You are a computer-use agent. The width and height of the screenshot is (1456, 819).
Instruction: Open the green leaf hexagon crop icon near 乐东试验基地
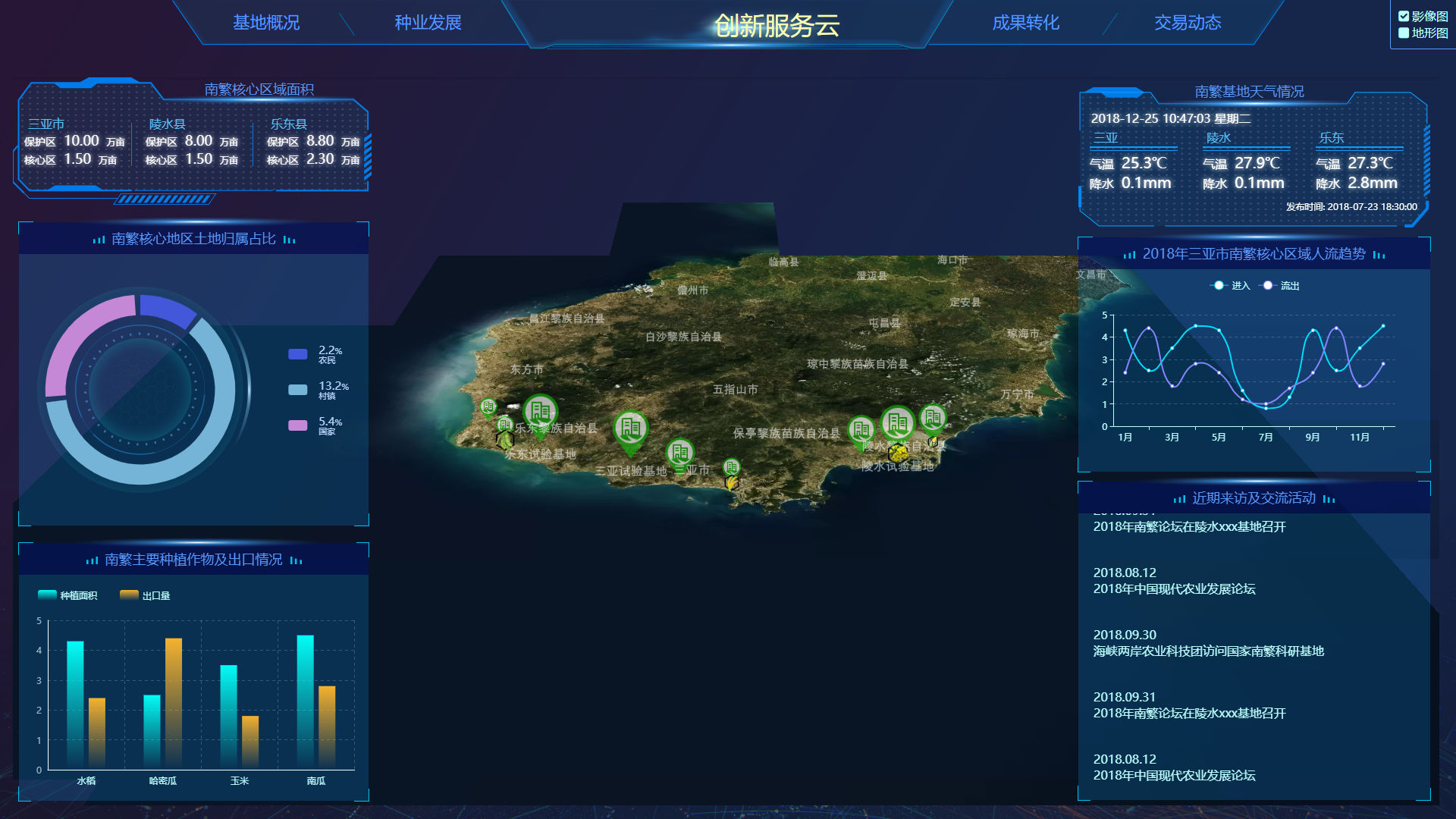(505, 441)
